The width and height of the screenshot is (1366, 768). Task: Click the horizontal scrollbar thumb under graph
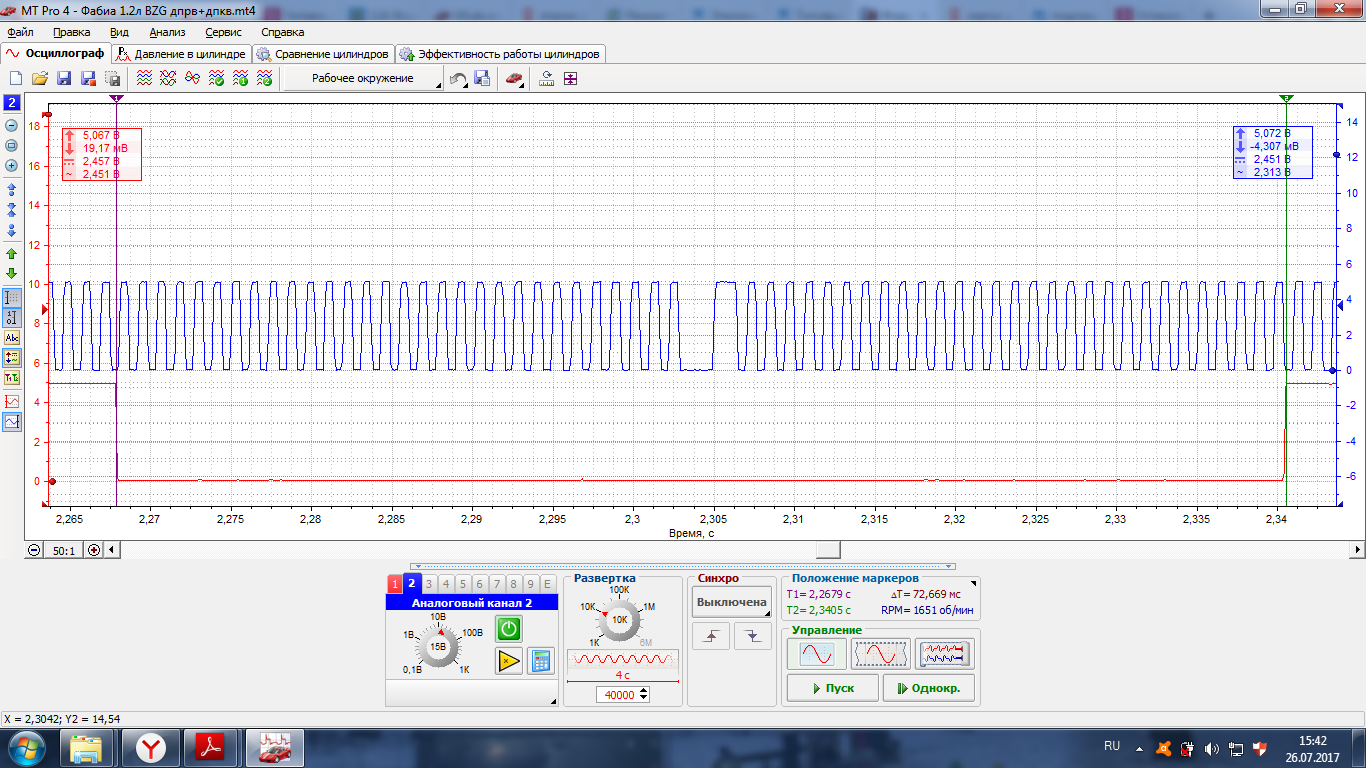(x=828, y=550)
